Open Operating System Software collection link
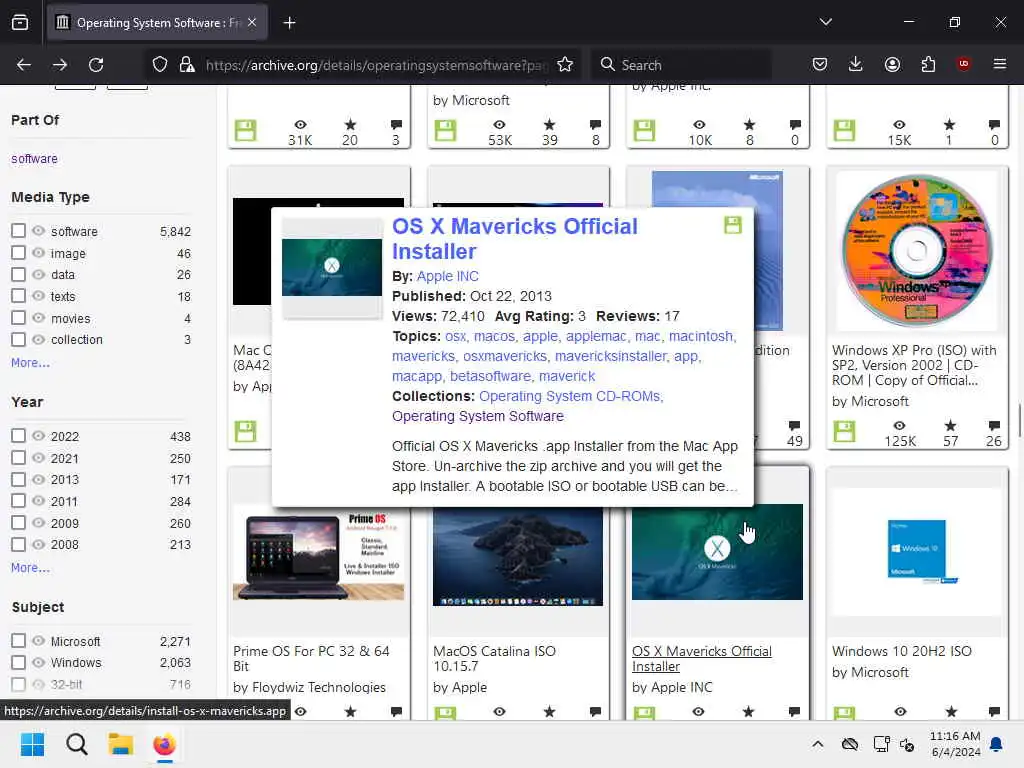Screen dimensions: 1024x768 pyautogui.click(x=477, y=417)
